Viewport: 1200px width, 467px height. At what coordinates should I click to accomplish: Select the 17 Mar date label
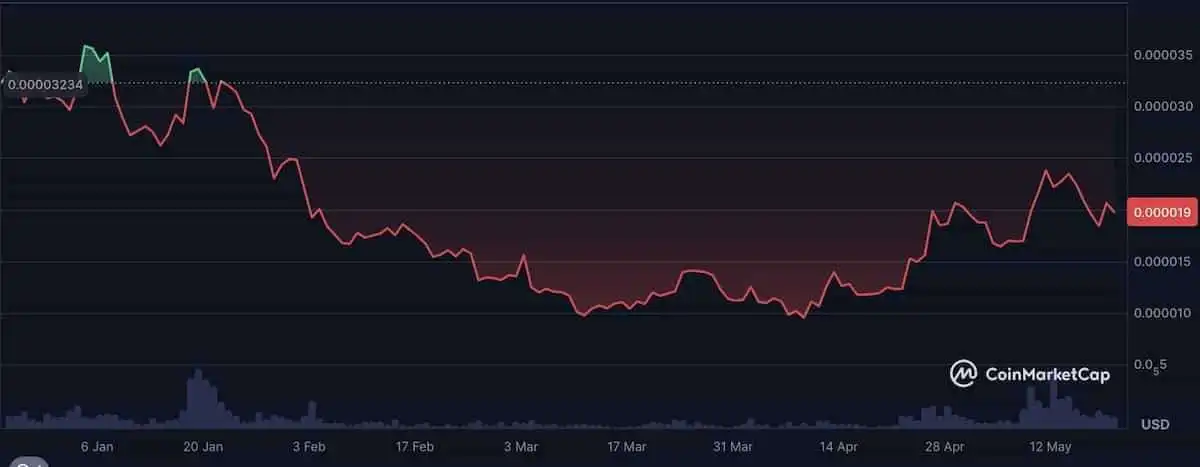click(x=626, y=447)
